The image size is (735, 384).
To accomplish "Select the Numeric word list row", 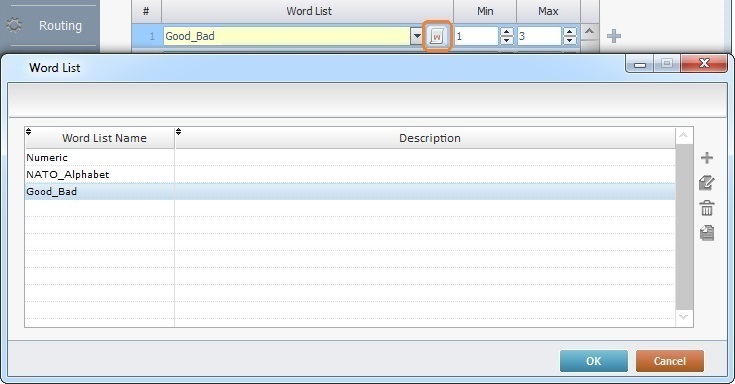I will (x=350, y=158).
